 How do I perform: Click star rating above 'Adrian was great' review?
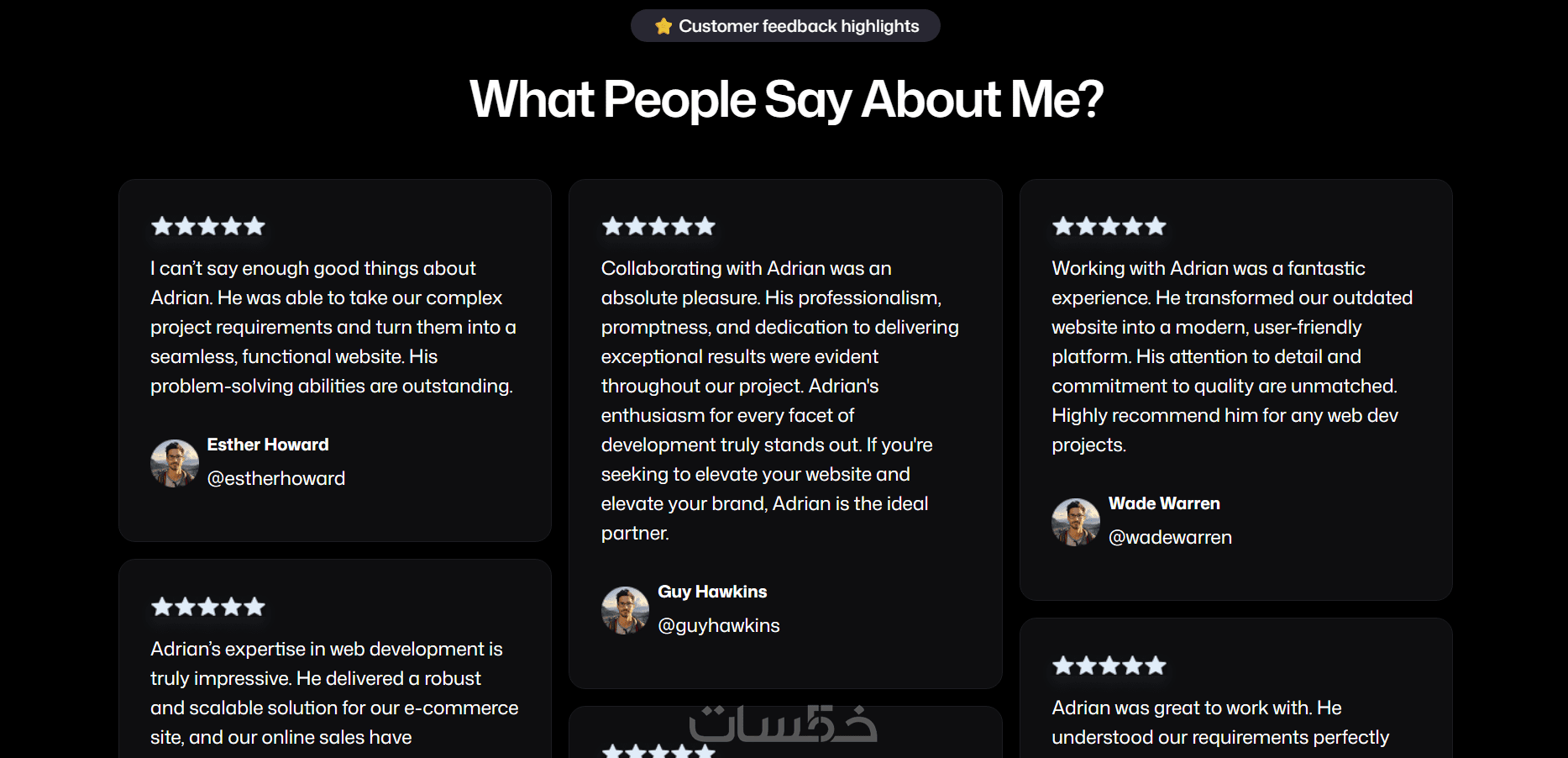pos(1109,666)
